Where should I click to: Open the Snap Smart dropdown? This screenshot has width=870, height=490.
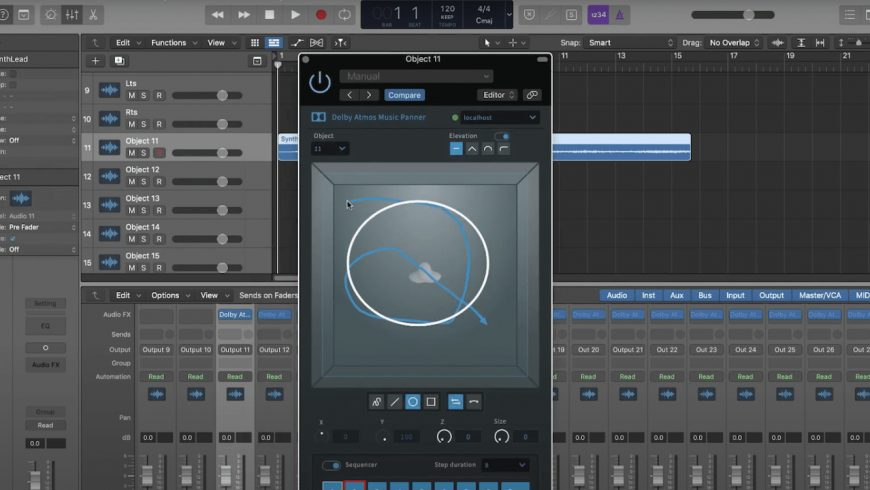tap(631, 43)
